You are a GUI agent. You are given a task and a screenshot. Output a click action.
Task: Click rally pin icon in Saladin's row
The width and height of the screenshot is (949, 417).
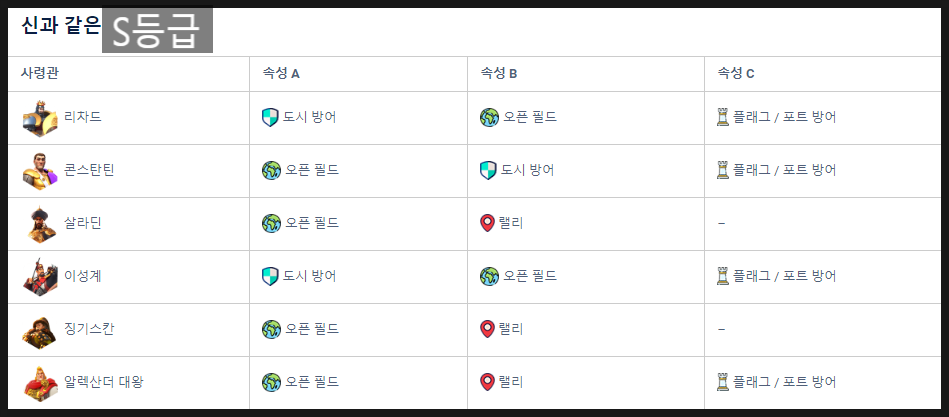point(487,223)
